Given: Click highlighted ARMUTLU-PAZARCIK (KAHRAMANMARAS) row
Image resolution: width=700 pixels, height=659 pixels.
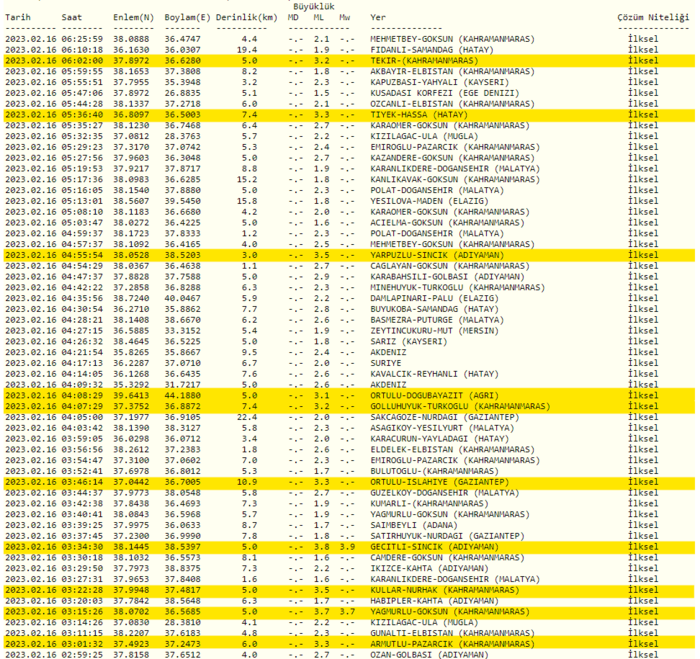Looking at the screenshot, I should (x=350, y=644).
